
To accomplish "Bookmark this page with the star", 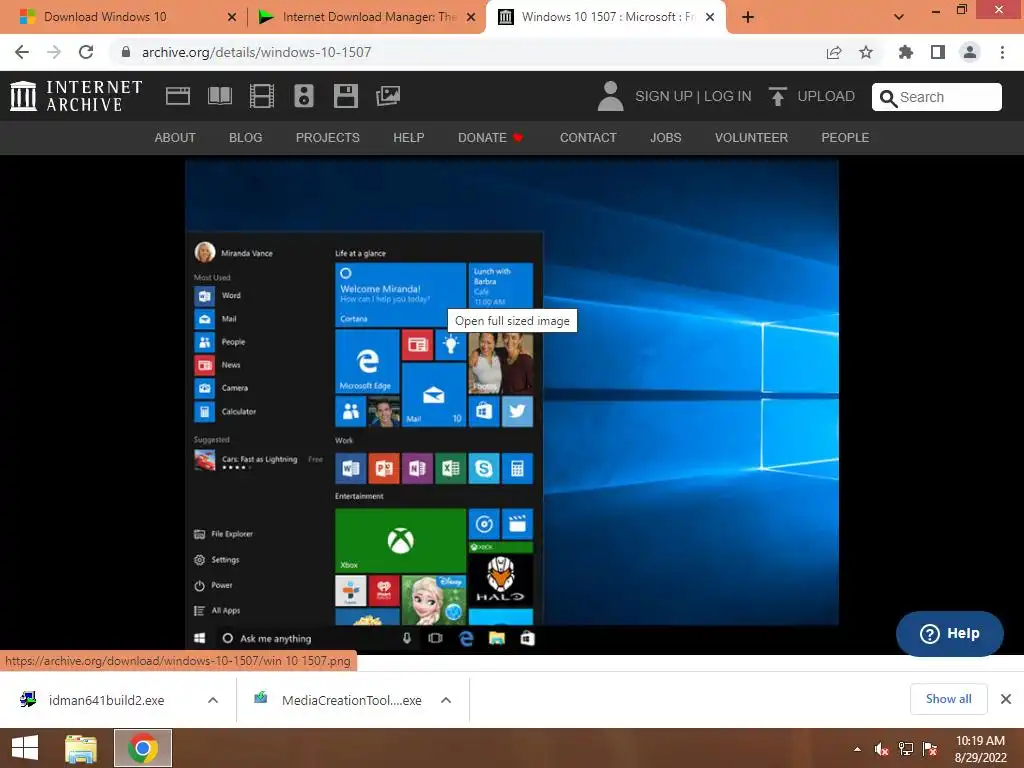I will [x=866, y=52].
